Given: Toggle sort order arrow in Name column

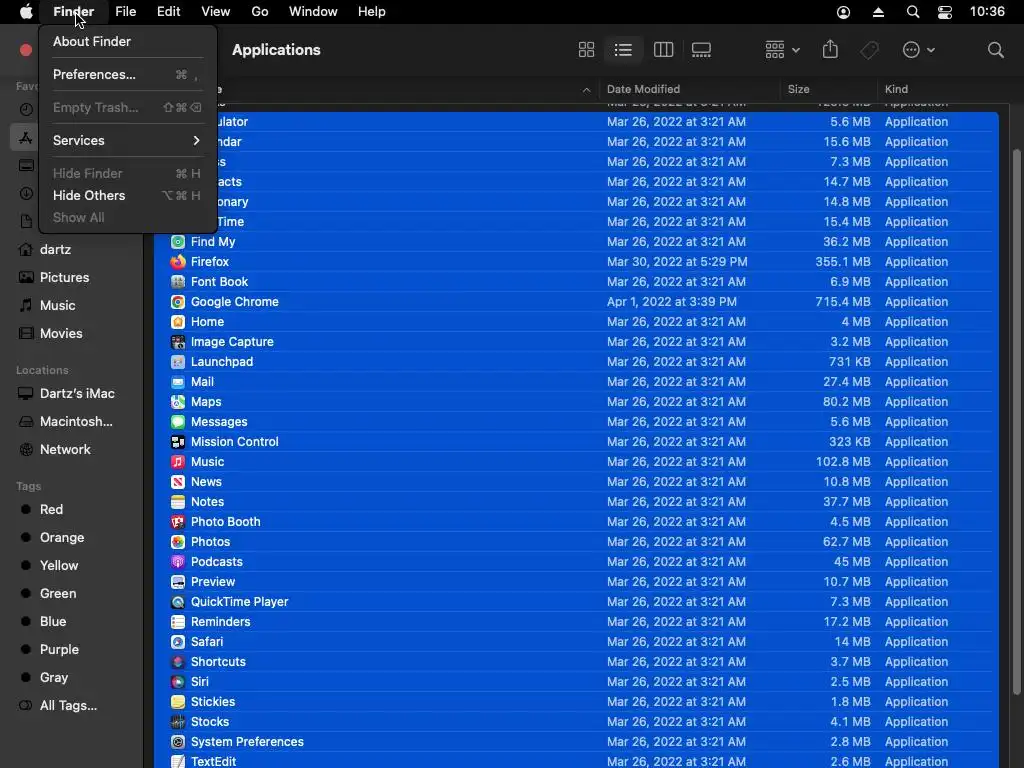Looking at the screenshot, I should [586, 90].
